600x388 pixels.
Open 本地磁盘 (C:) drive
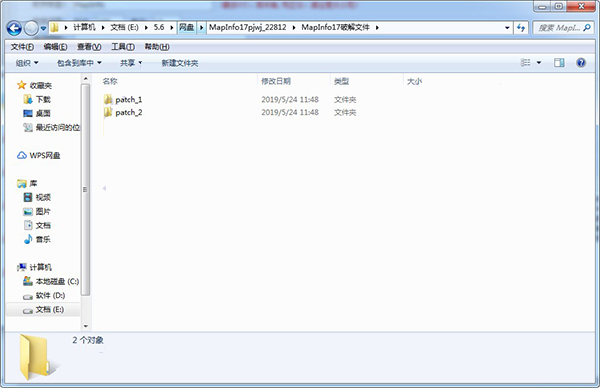(57, 281)
